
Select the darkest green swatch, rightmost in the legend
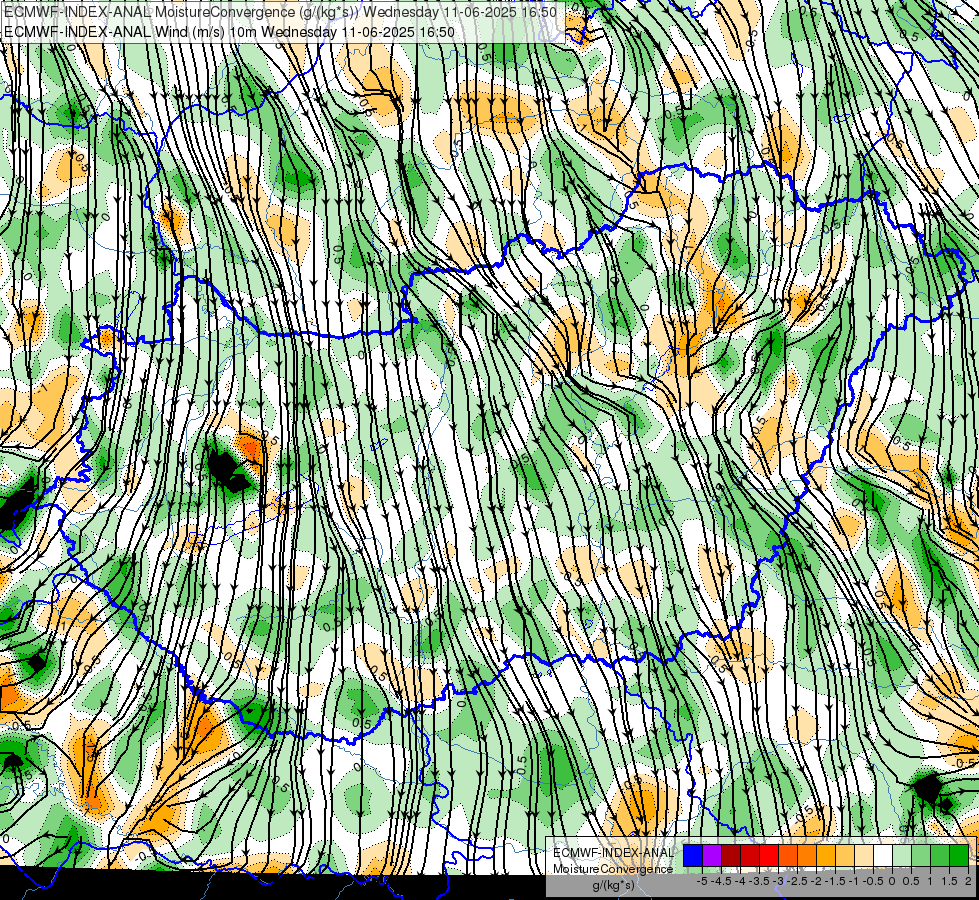point(959,856)
